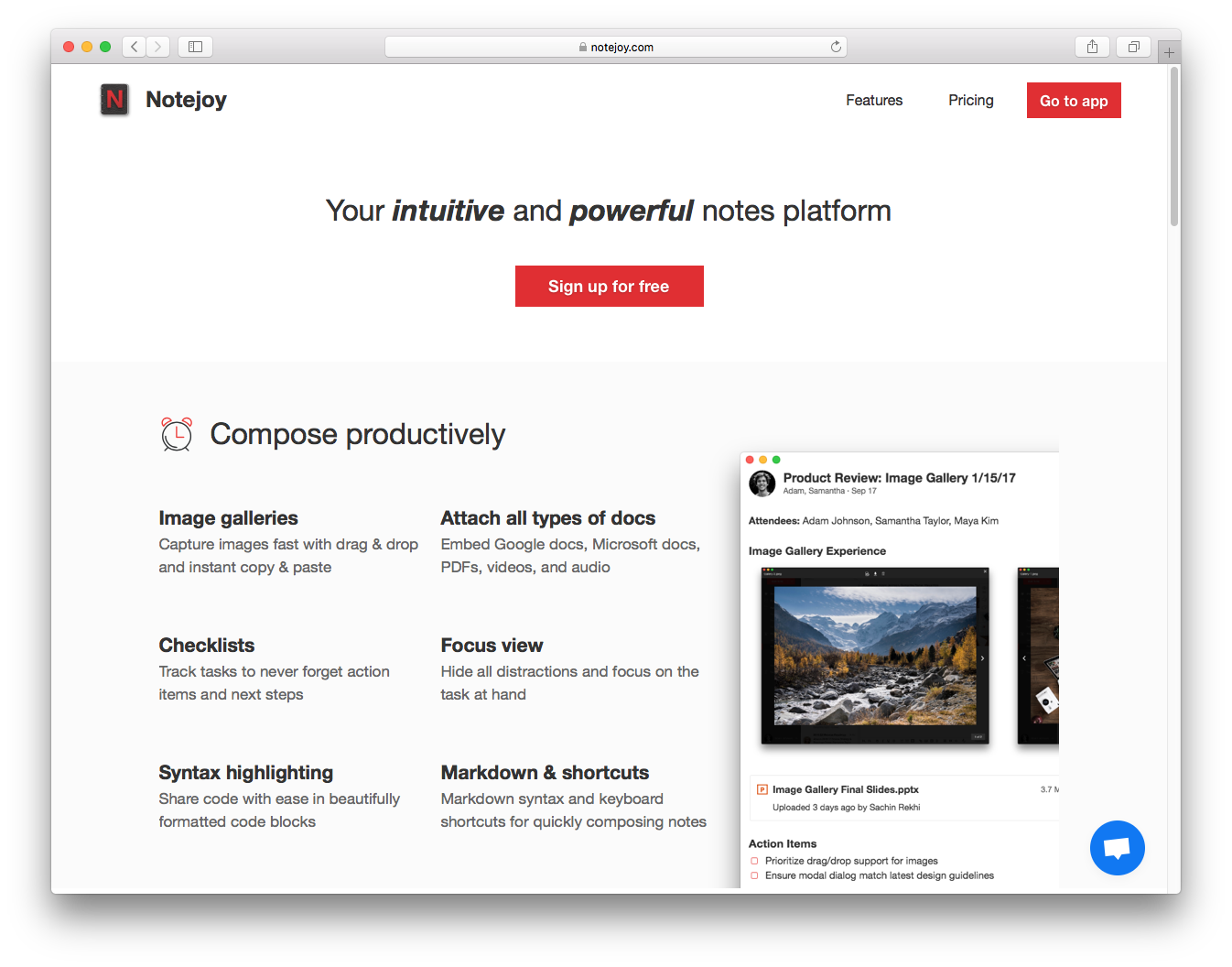Click the 'Hide all distractions' description text
Viewport: 1232px width, 967px height.
pyautogui.click(x=569, y=683)
